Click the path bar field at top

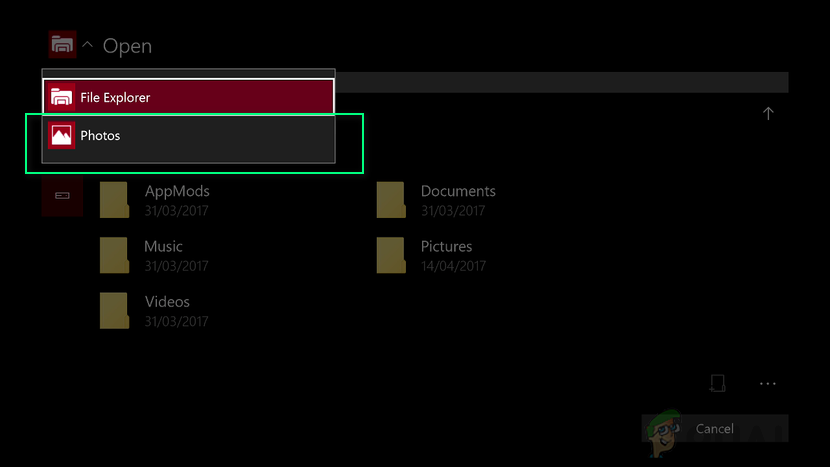(562, 82)
